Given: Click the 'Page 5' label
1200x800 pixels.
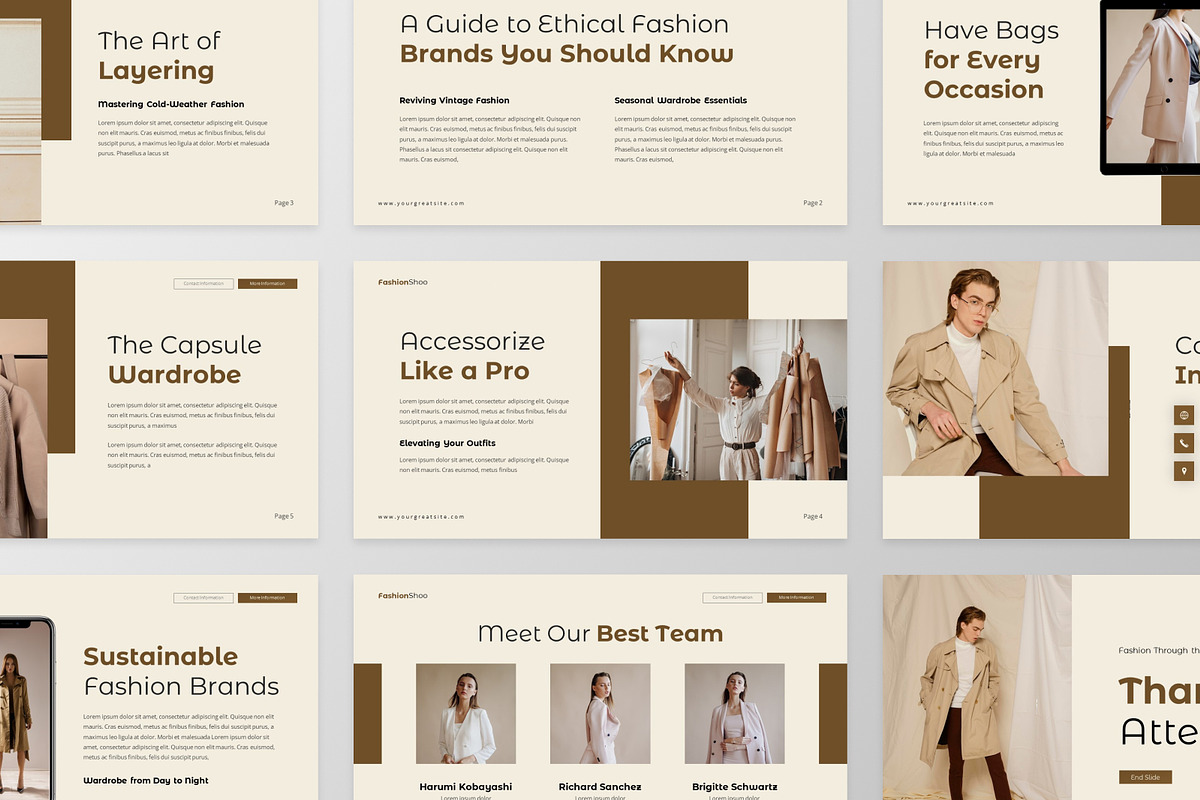Looking at the screenshot, I should coord(284,517).
